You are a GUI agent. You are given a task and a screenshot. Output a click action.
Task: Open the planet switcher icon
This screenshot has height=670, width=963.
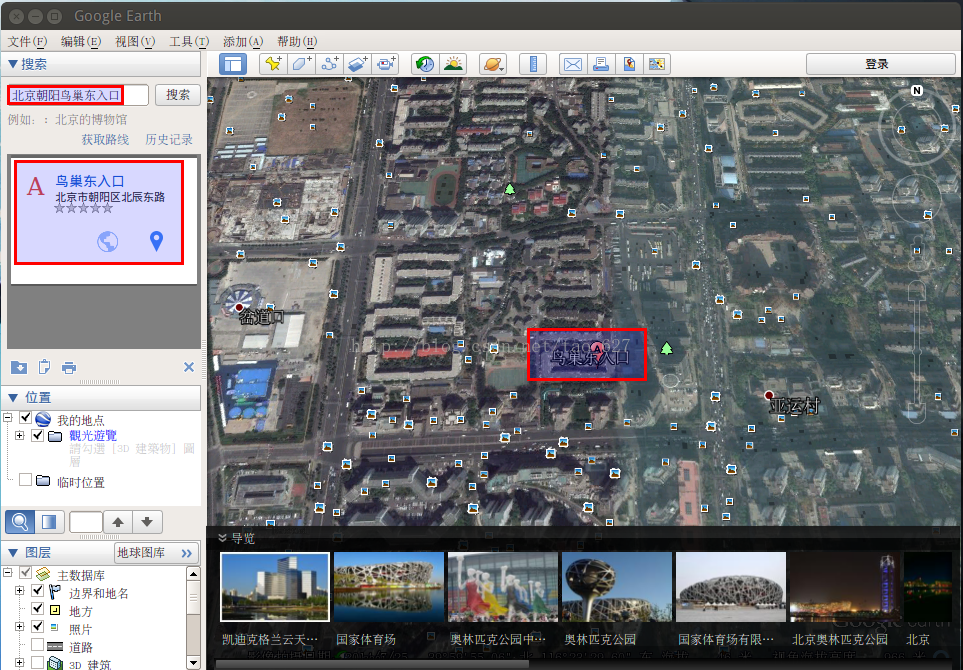click(x=493, y=64)
